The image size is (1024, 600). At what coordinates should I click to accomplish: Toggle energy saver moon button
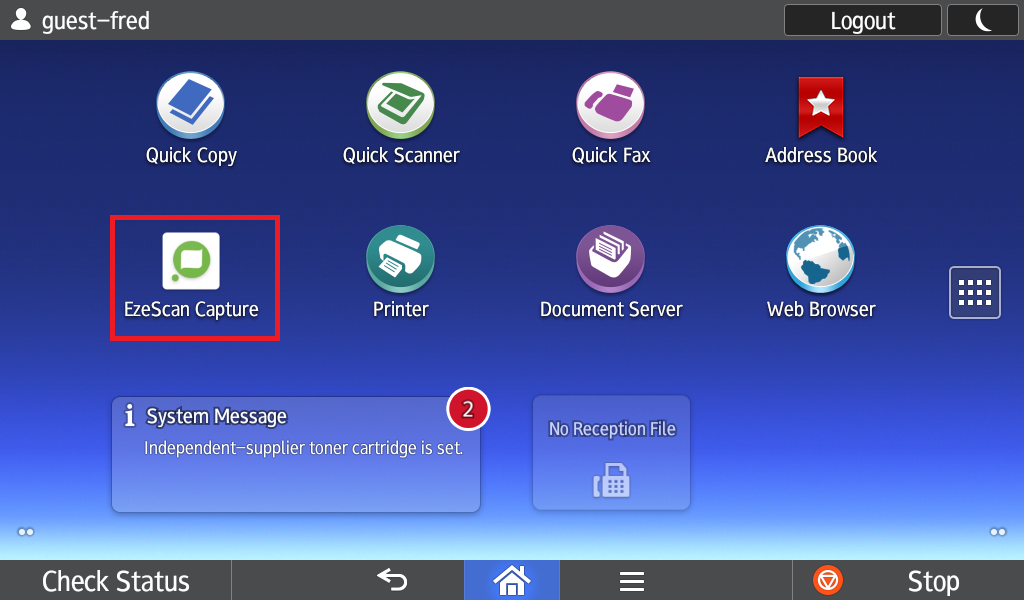coord(983,20)
